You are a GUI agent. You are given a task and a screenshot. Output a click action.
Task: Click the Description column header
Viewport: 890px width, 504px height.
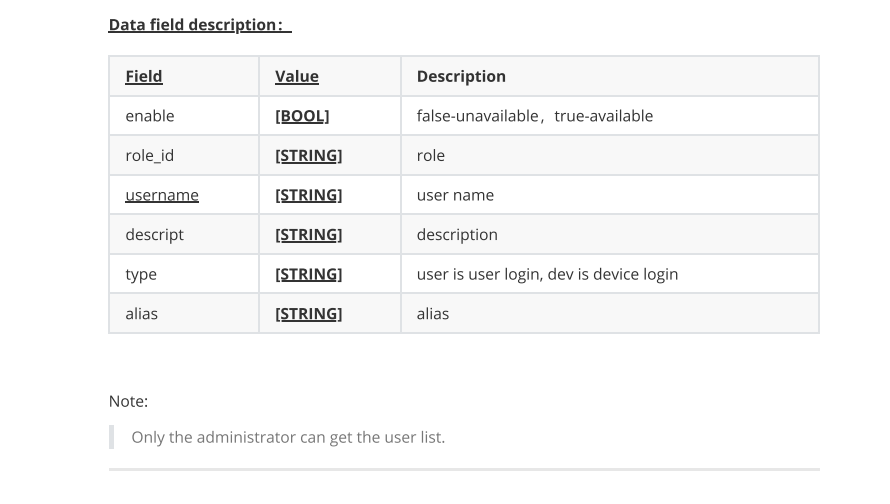(461, 76)
